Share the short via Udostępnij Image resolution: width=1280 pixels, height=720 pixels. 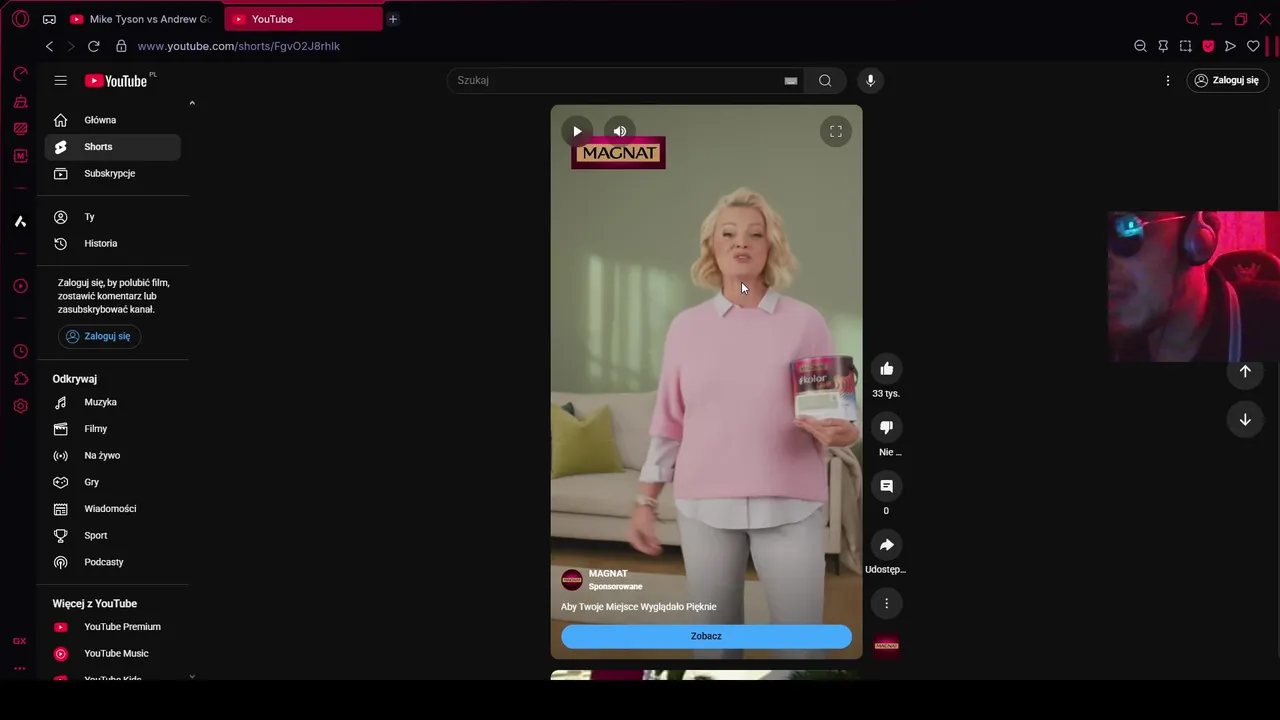tap(886, 545)
